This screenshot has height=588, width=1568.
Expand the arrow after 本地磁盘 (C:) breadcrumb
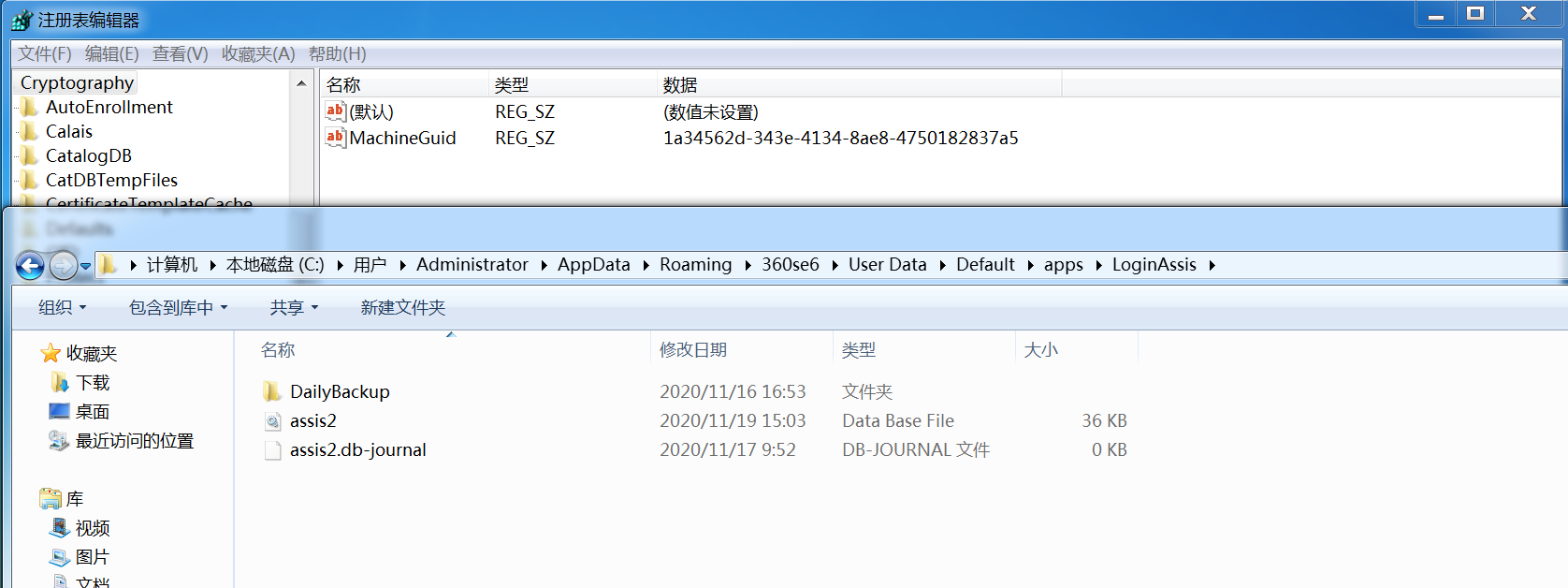339,265
